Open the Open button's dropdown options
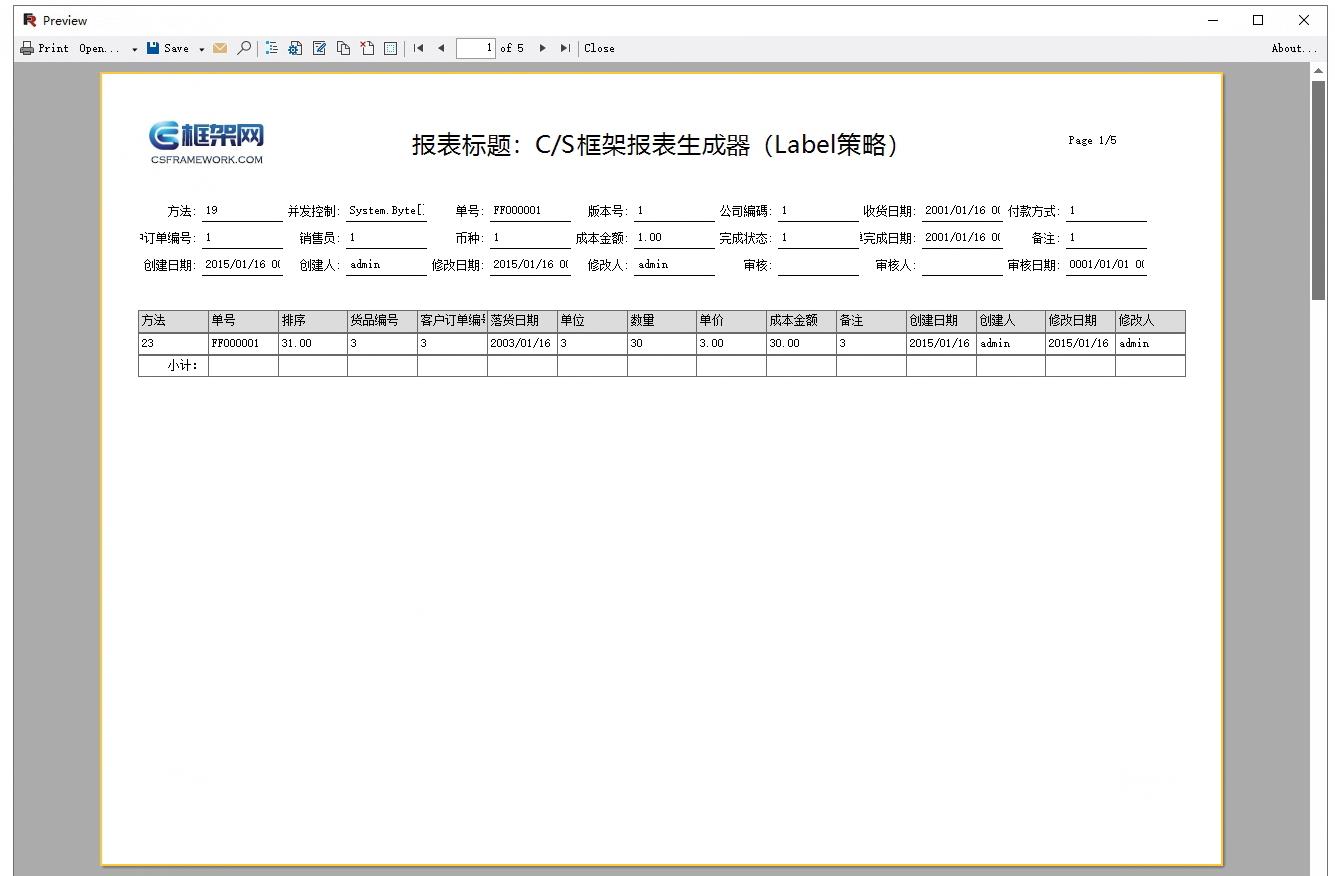Image resolution: width=1335 pixels, height=876 pixels. 135,48
